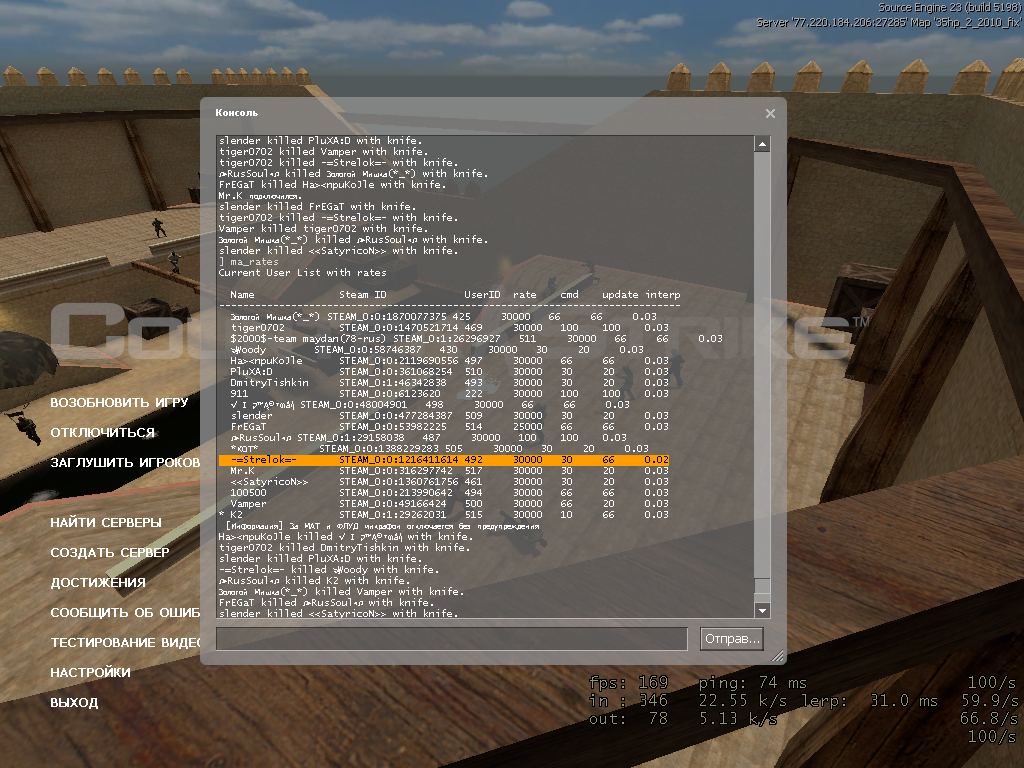The width and height of the screenshot is (1024, 768).
Task: Select ОТКЛЮЧИТЬСЯ menu item
Action: (103, 432)
